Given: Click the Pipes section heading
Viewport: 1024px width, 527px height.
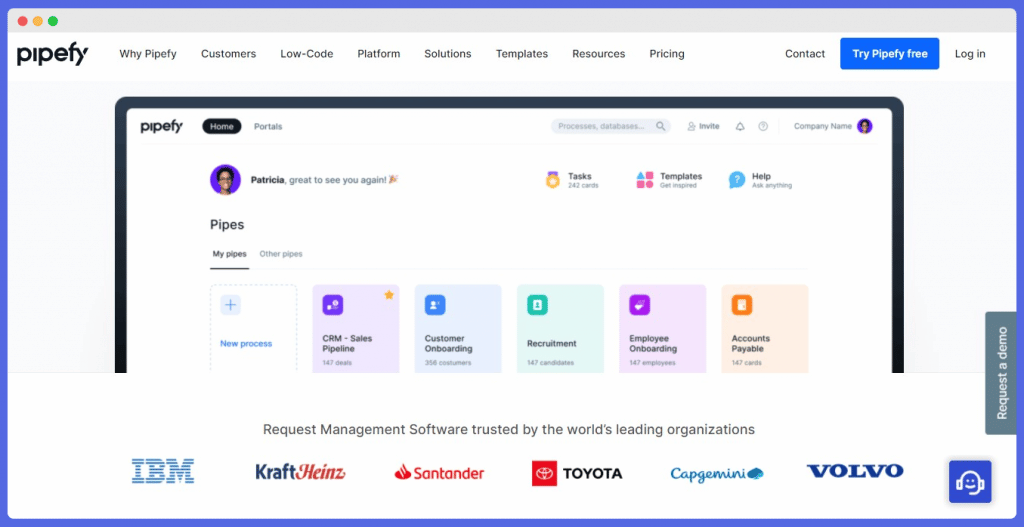Looking at the screenshot, I should (x=227, y=225).
